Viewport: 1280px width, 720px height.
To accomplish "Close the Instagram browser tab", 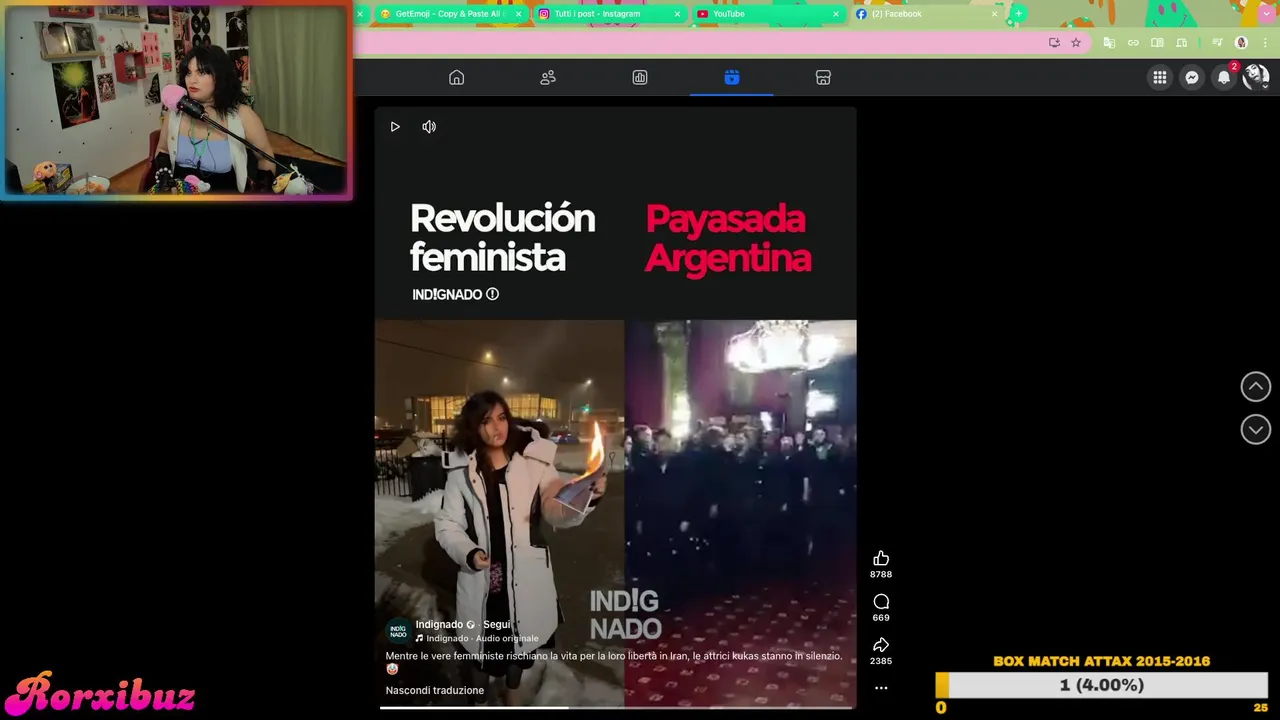I will (677, 14).
